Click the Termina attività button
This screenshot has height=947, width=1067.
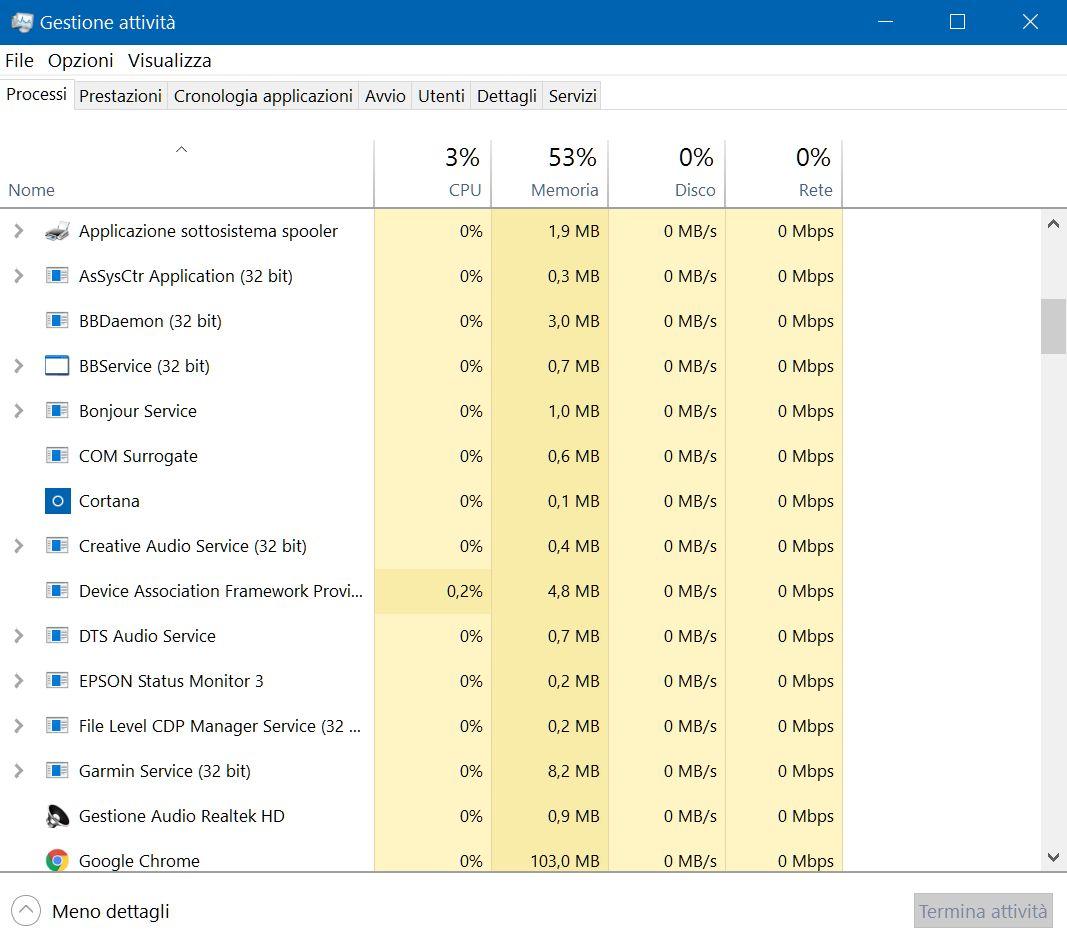pyautogui.click(x=982, y=911)
